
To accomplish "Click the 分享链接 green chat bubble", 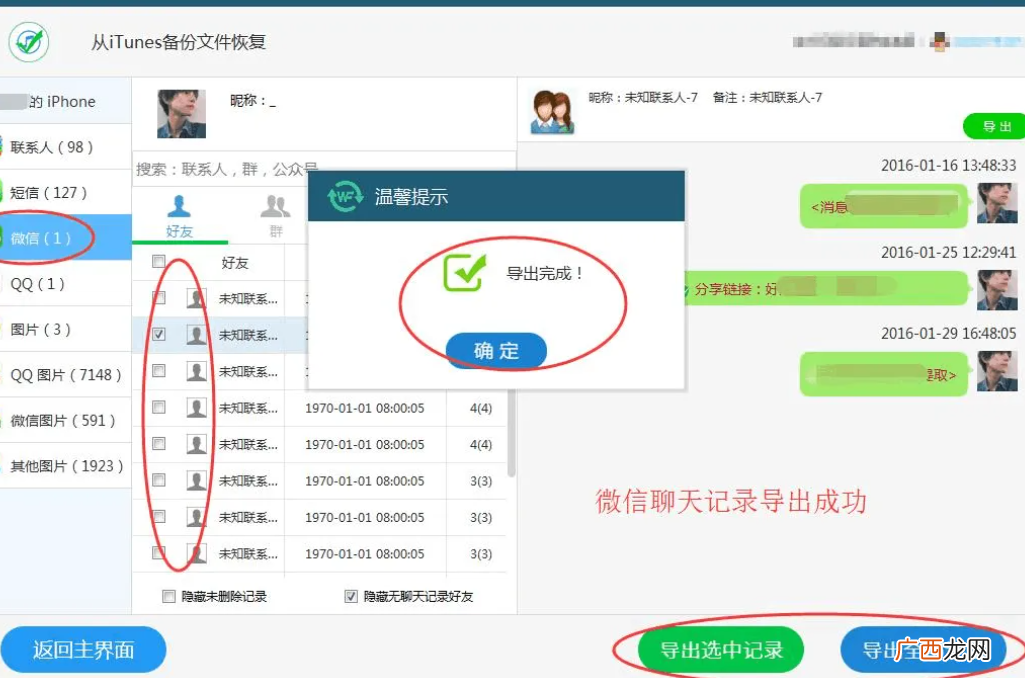I will click(x=826, y=288).
